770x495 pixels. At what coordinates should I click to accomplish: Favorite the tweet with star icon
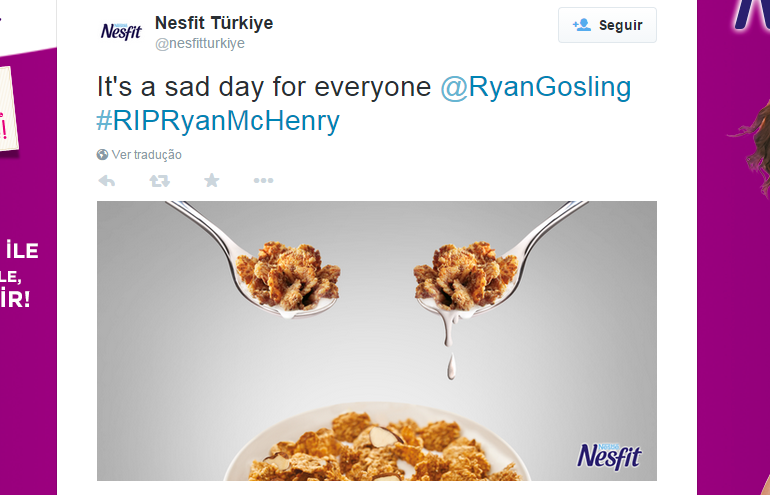click(212, 180)
